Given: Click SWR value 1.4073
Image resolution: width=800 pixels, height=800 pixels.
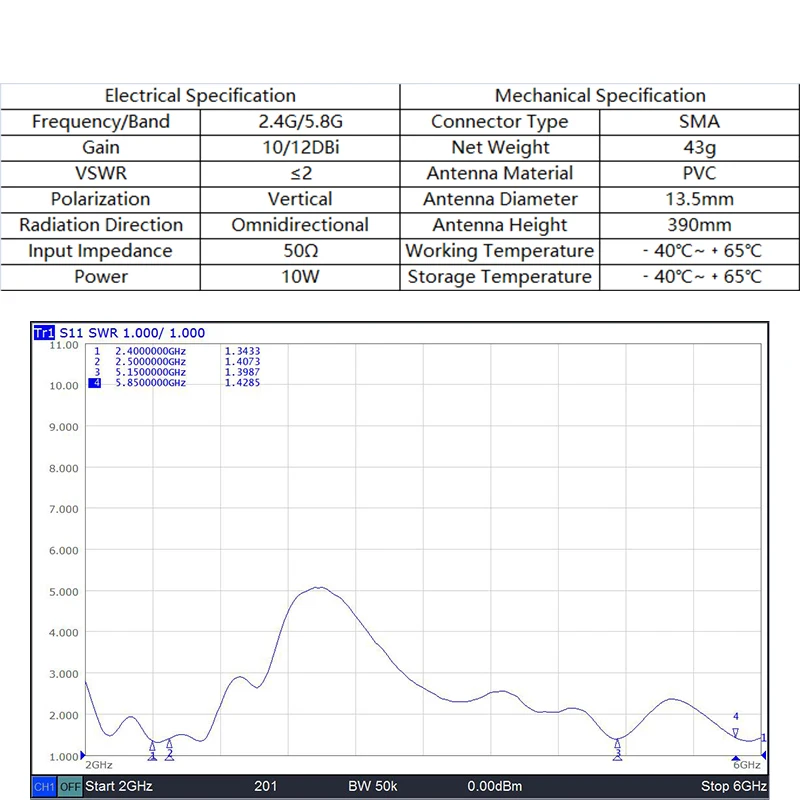Looking at the screenshot, I should [x=242, y=362].
